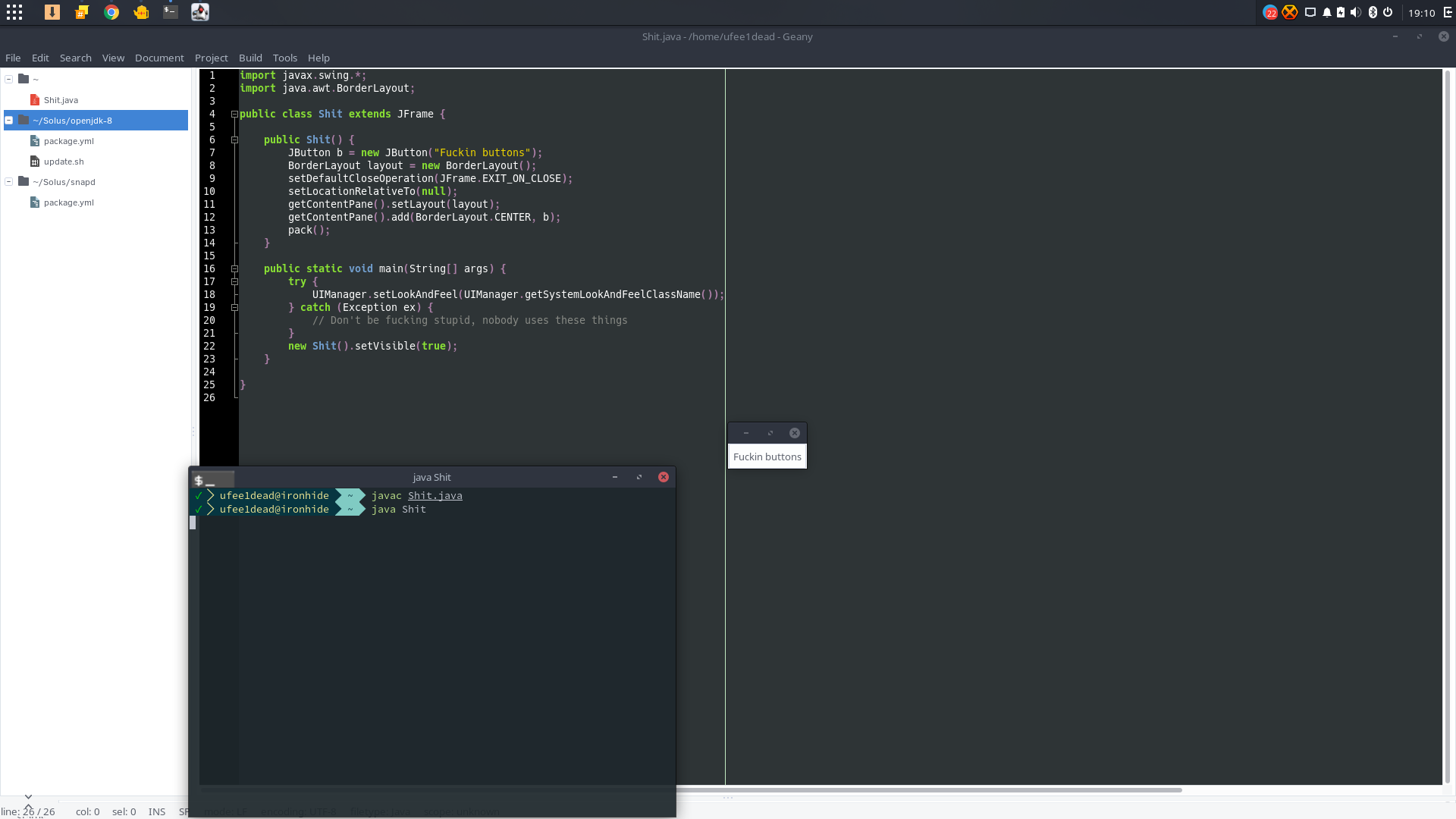Click the update.sh script file icon
This screenshot has width=1456, height=819.
[x=35, y=162]
